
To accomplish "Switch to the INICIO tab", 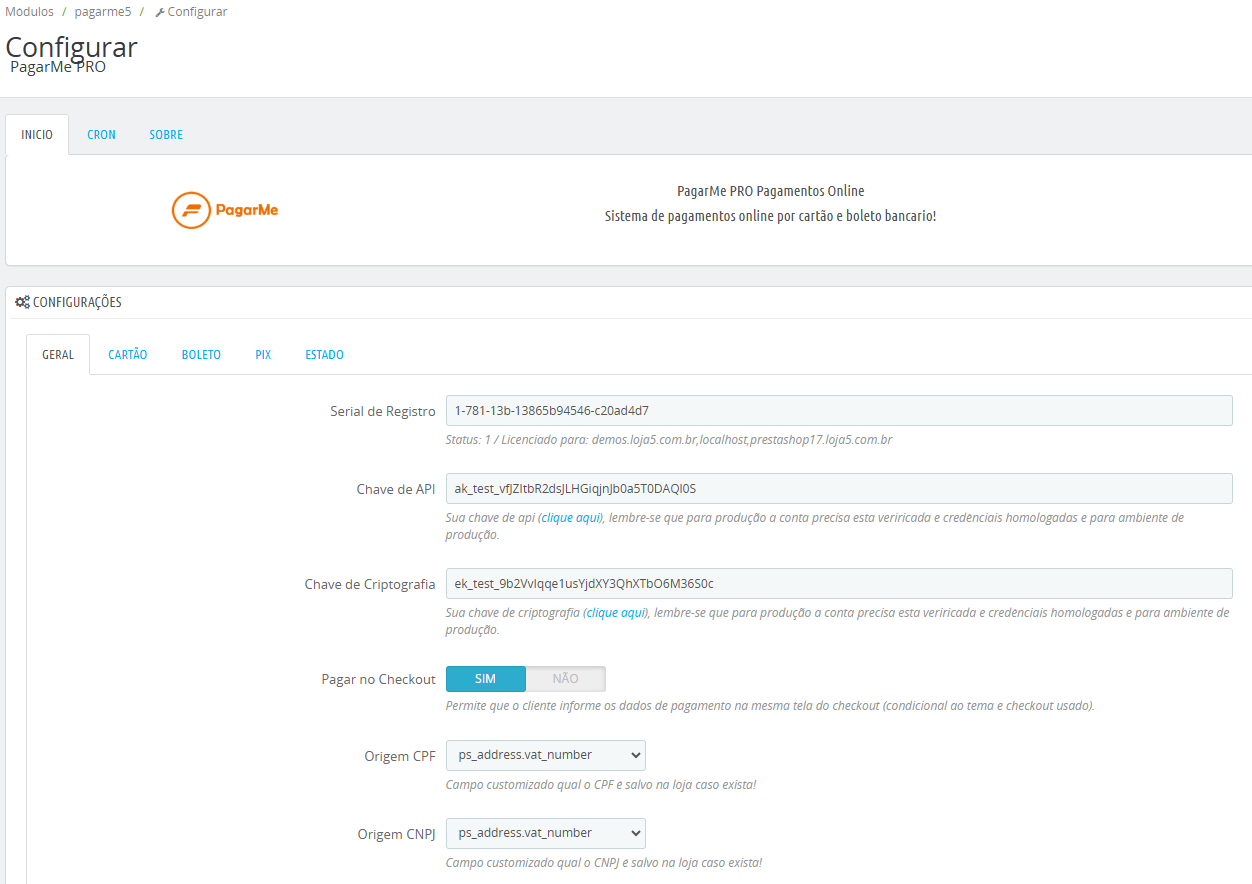I will (x=37, y=135).
